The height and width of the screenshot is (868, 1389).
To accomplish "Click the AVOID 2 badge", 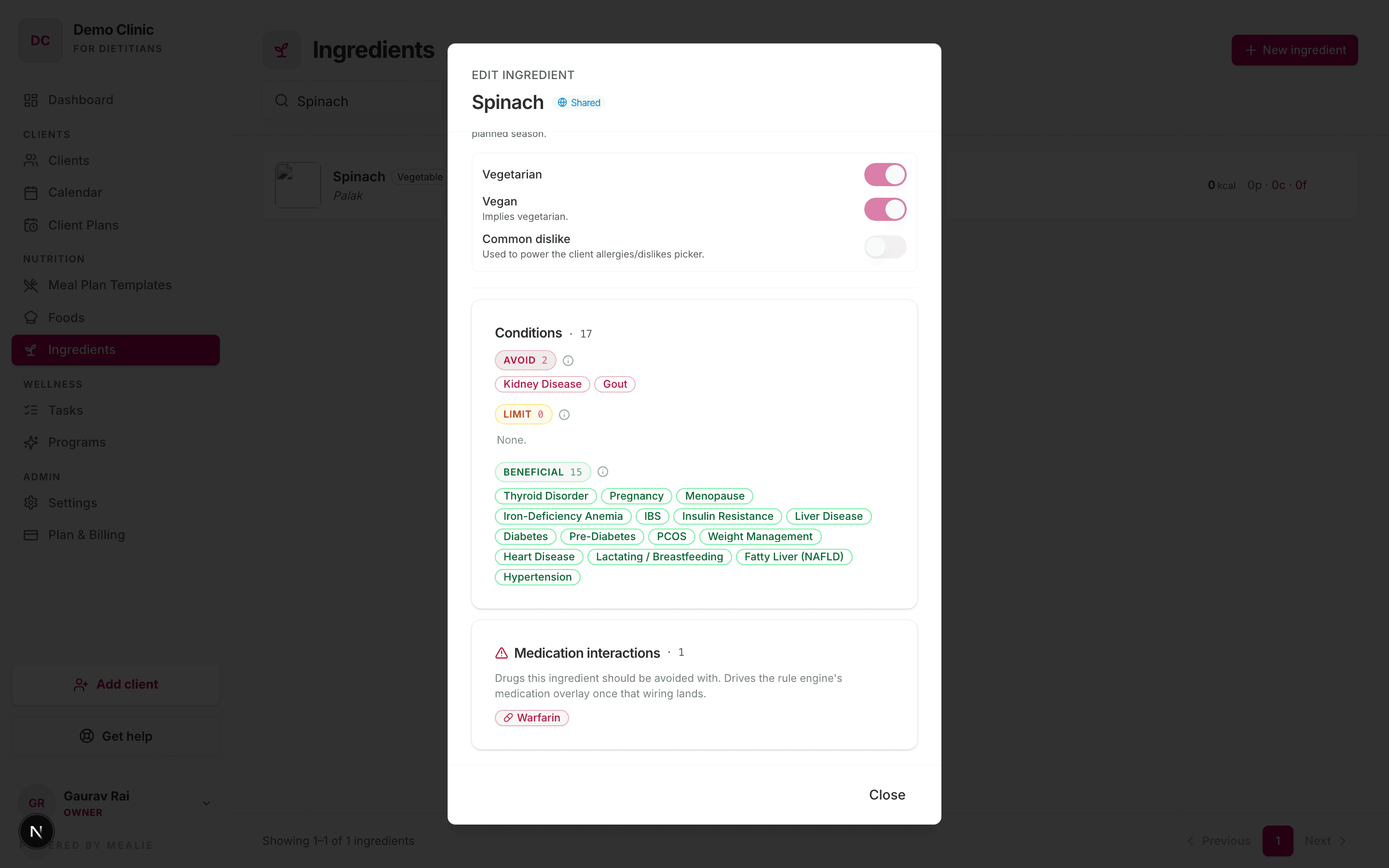I will tap(525, 361).
